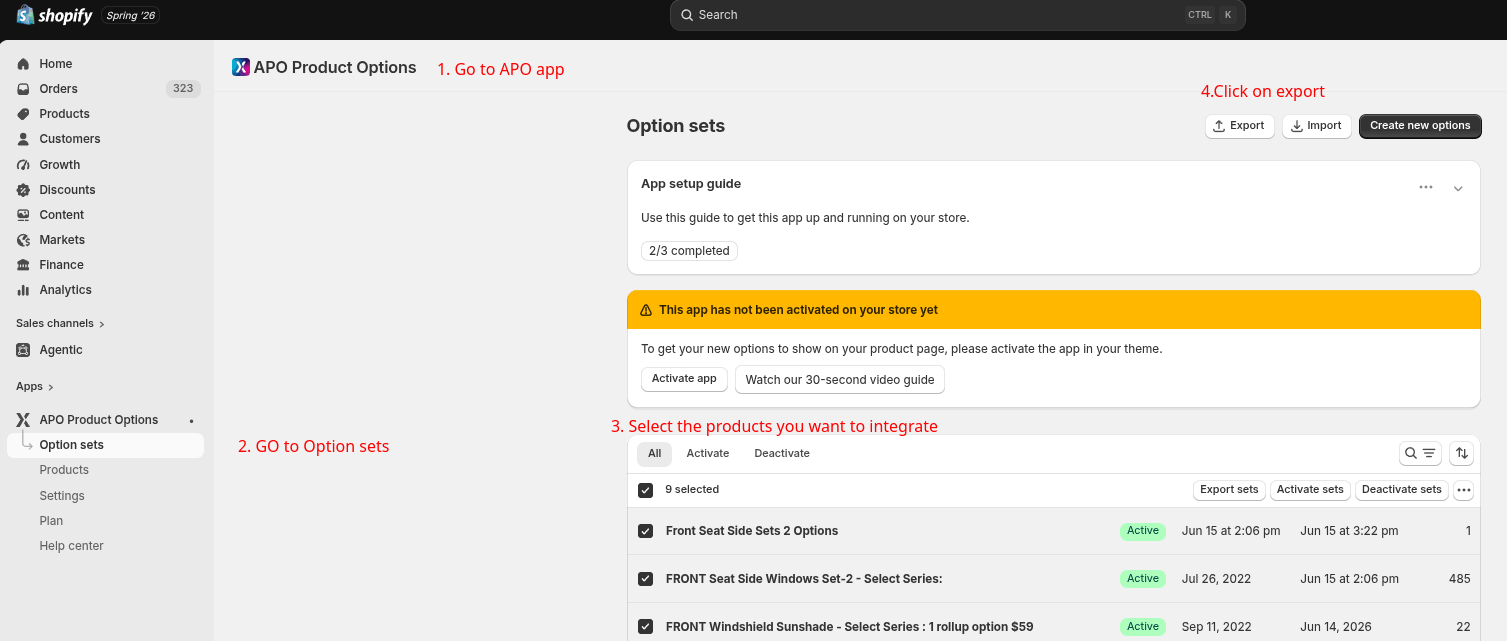Click Front Seat Side Sets 2 Options name

tap(752, 531)
